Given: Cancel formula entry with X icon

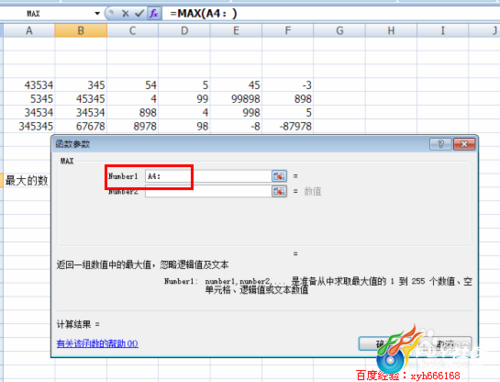Looking at the screenshot, I should click(x=125, y=14).
